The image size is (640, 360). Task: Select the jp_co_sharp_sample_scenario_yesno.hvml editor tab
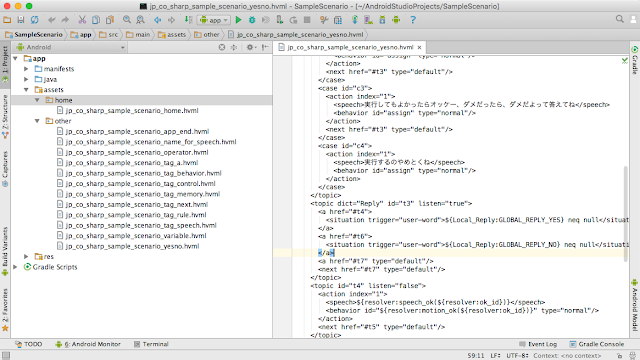350,47
